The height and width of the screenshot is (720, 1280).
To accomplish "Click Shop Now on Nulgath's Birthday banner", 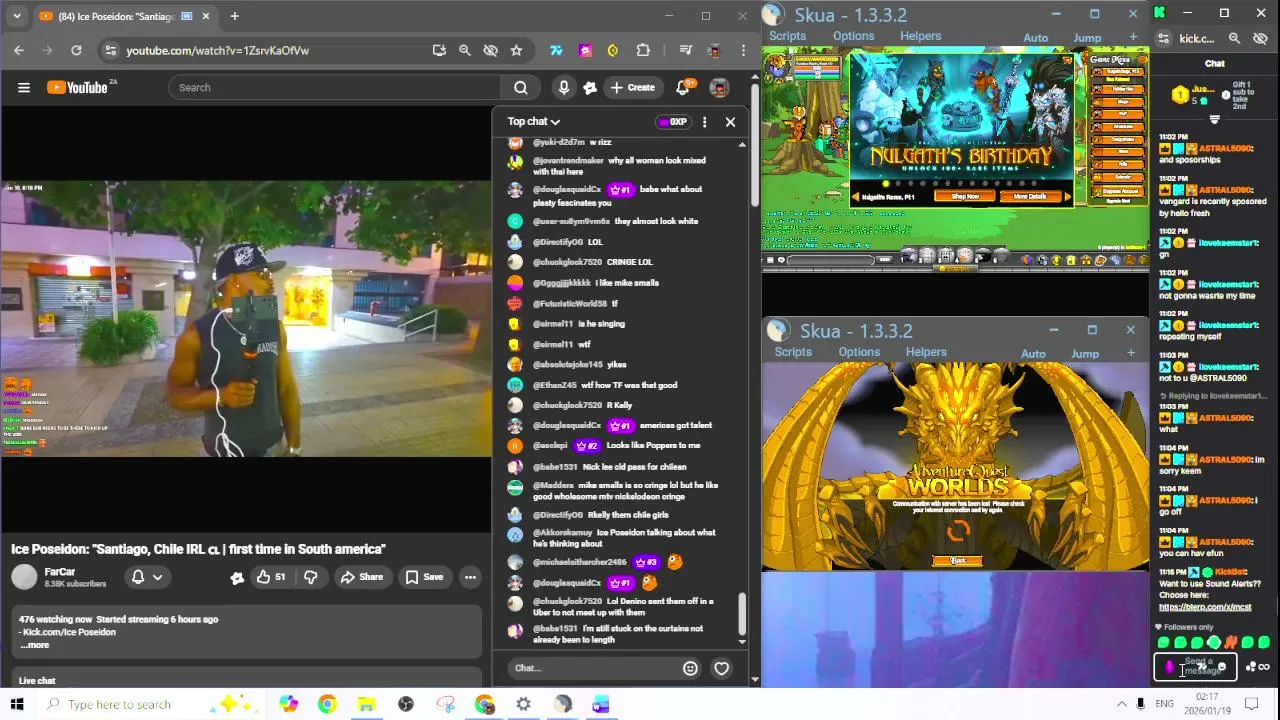I will tap(965, 197).
